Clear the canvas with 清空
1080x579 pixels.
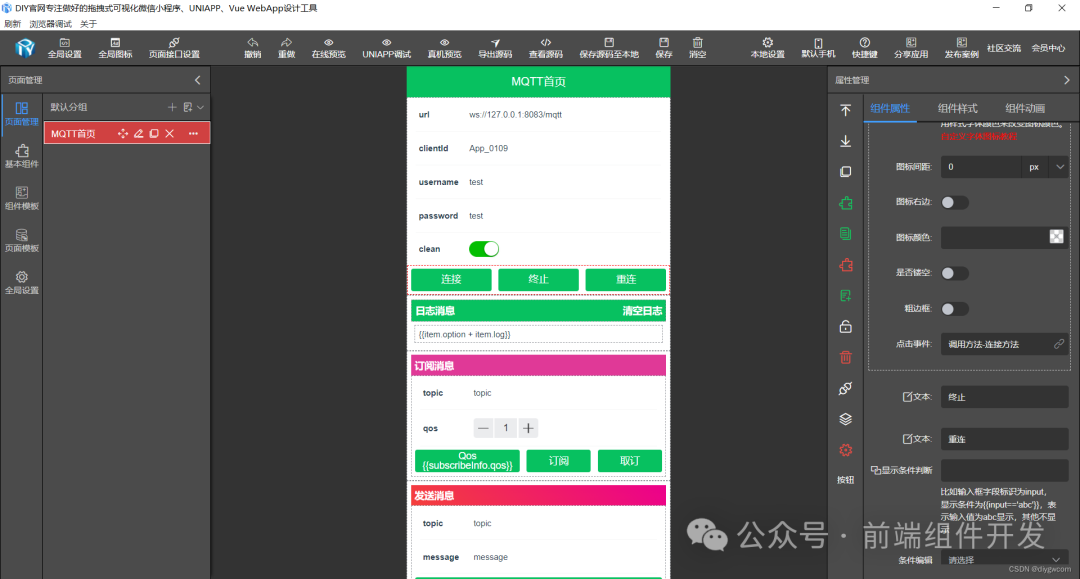coord(698,48)
